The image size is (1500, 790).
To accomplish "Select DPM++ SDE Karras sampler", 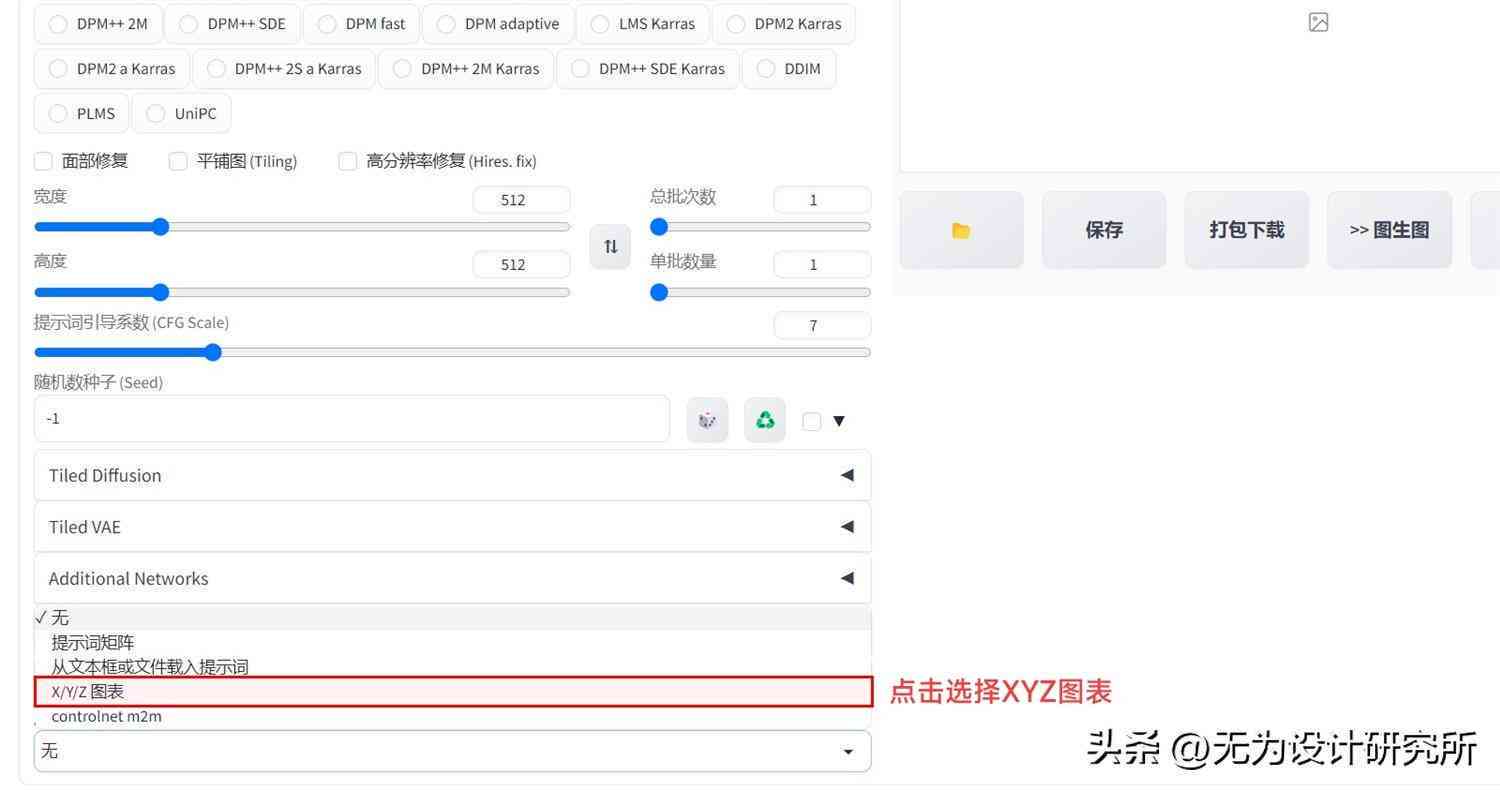I will click(647, 69).
